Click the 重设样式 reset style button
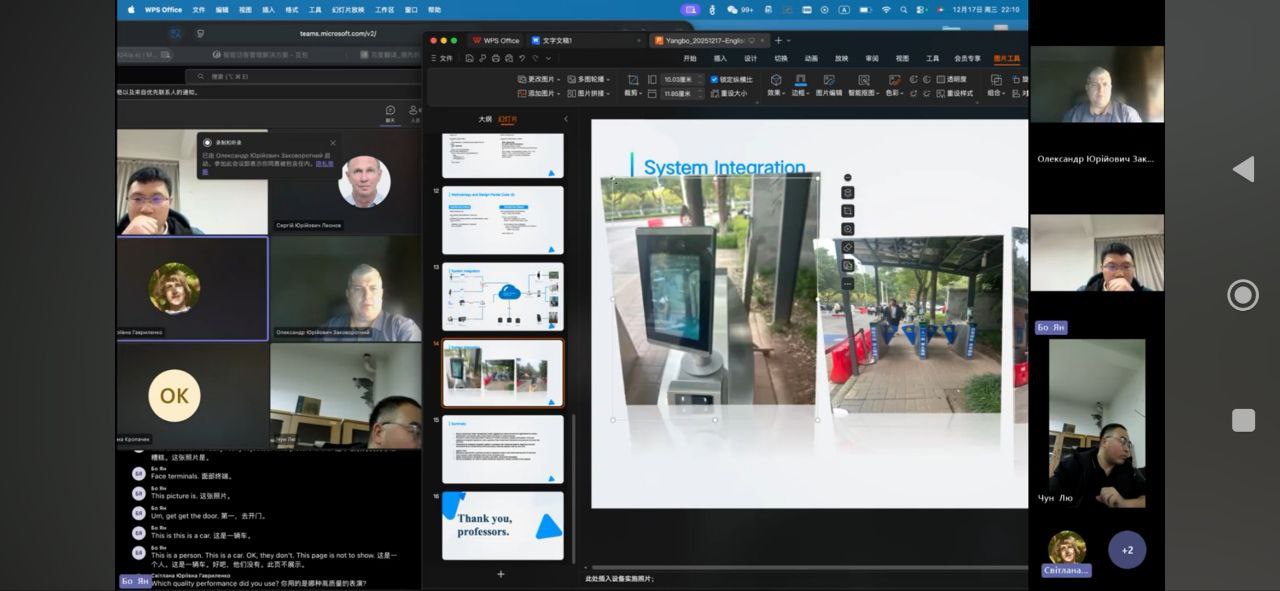The image size is (1280, 591). pos(957,93)
